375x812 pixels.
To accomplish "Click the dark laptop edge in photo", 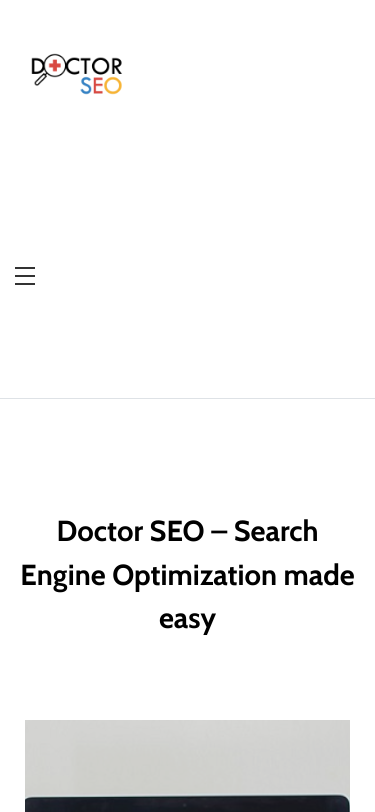I will coord(188,805).
